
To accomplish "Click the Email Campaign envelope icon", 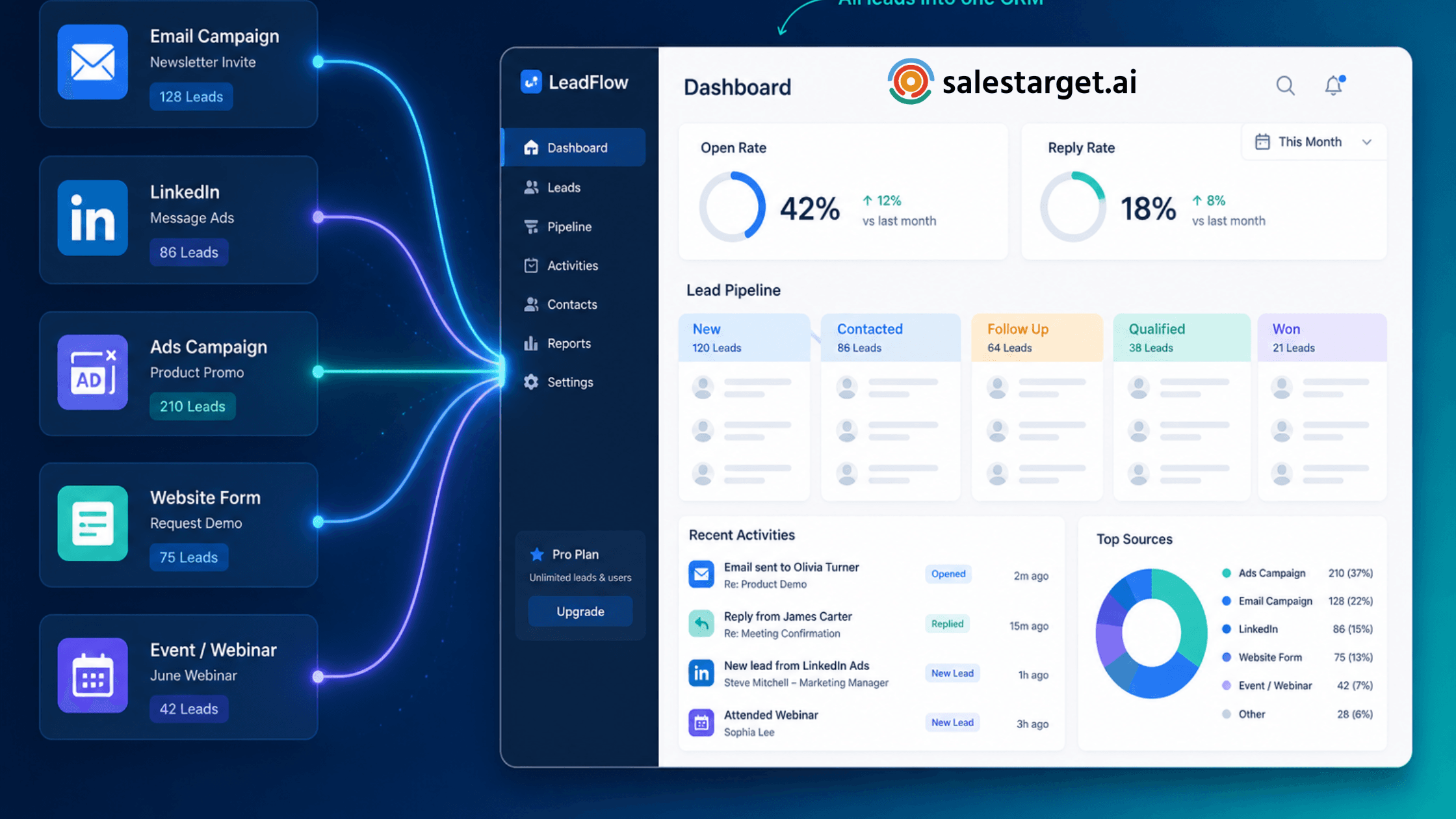I will (x=92, y=62).
